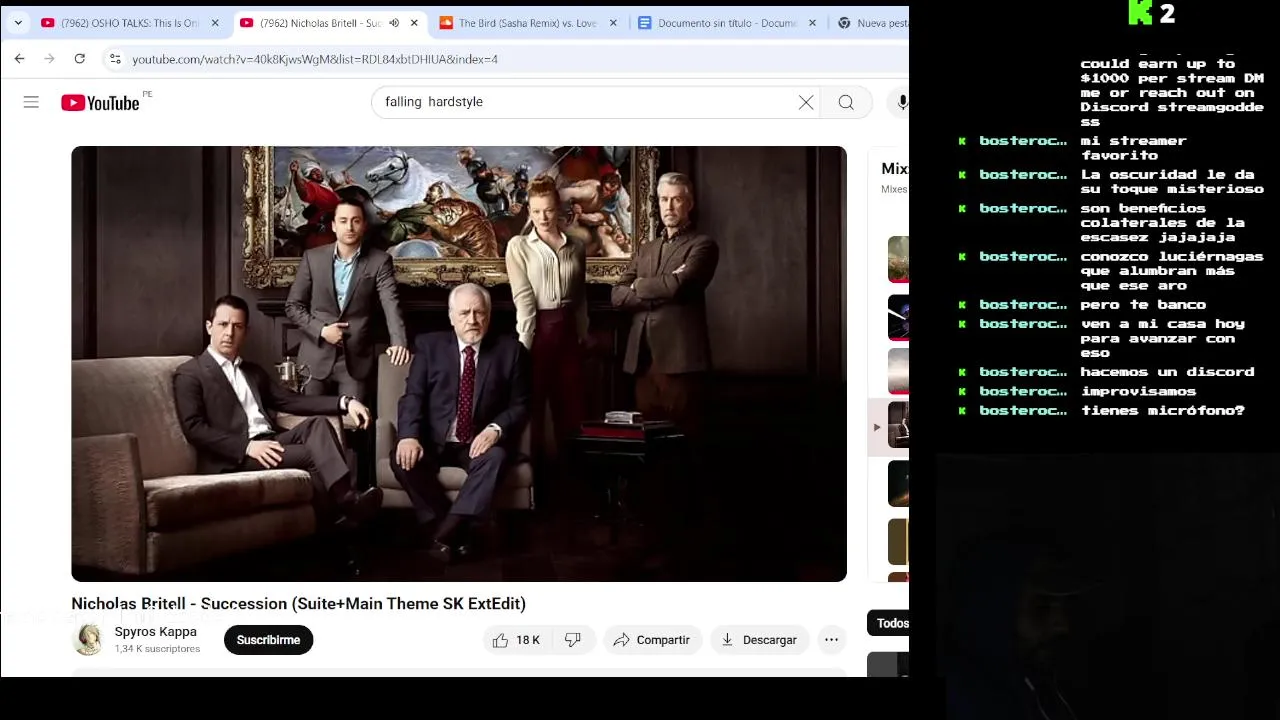Clear the search text with X

[x=806, y=102]
